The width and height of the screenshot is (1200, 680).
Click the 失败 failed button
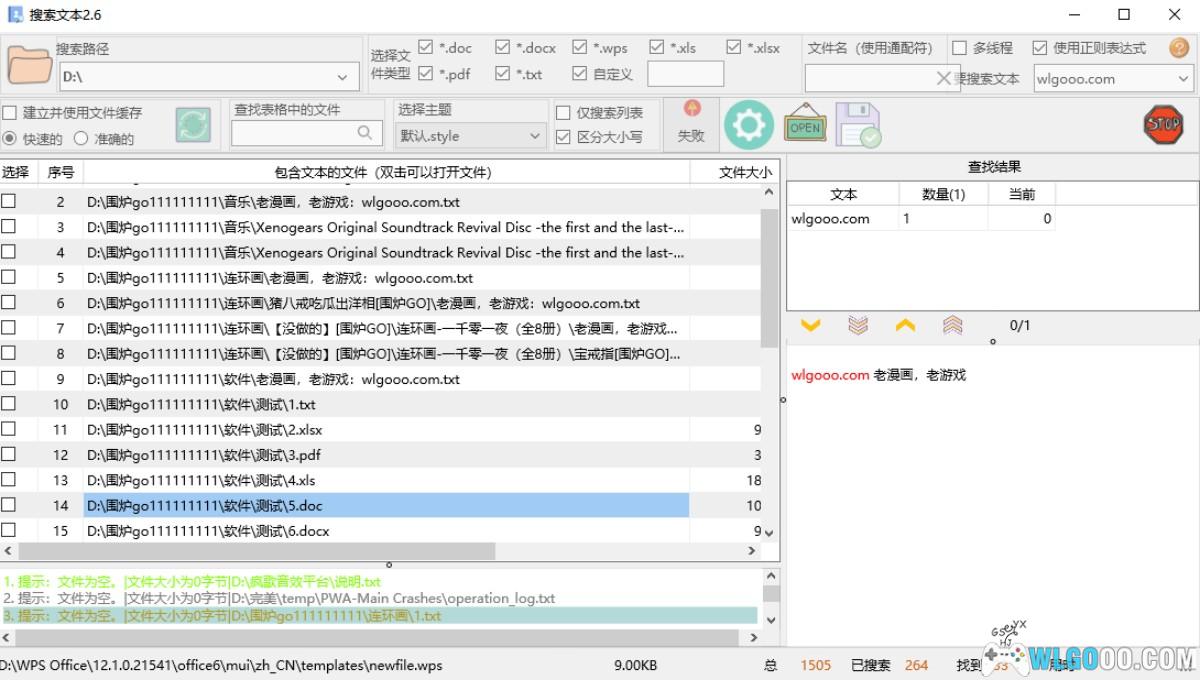(691, 124)
